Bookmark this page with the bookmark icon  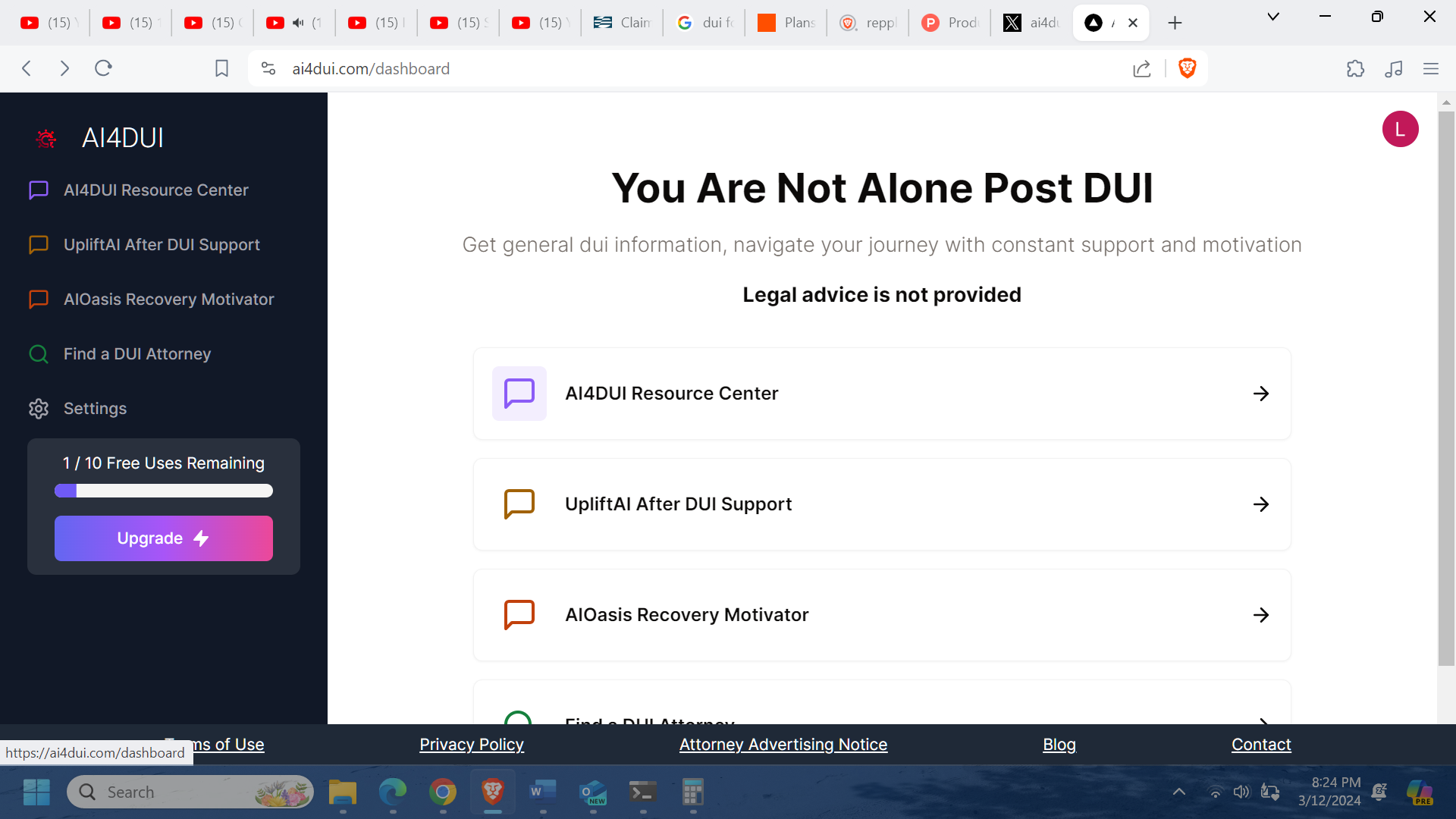pos(221,69)
